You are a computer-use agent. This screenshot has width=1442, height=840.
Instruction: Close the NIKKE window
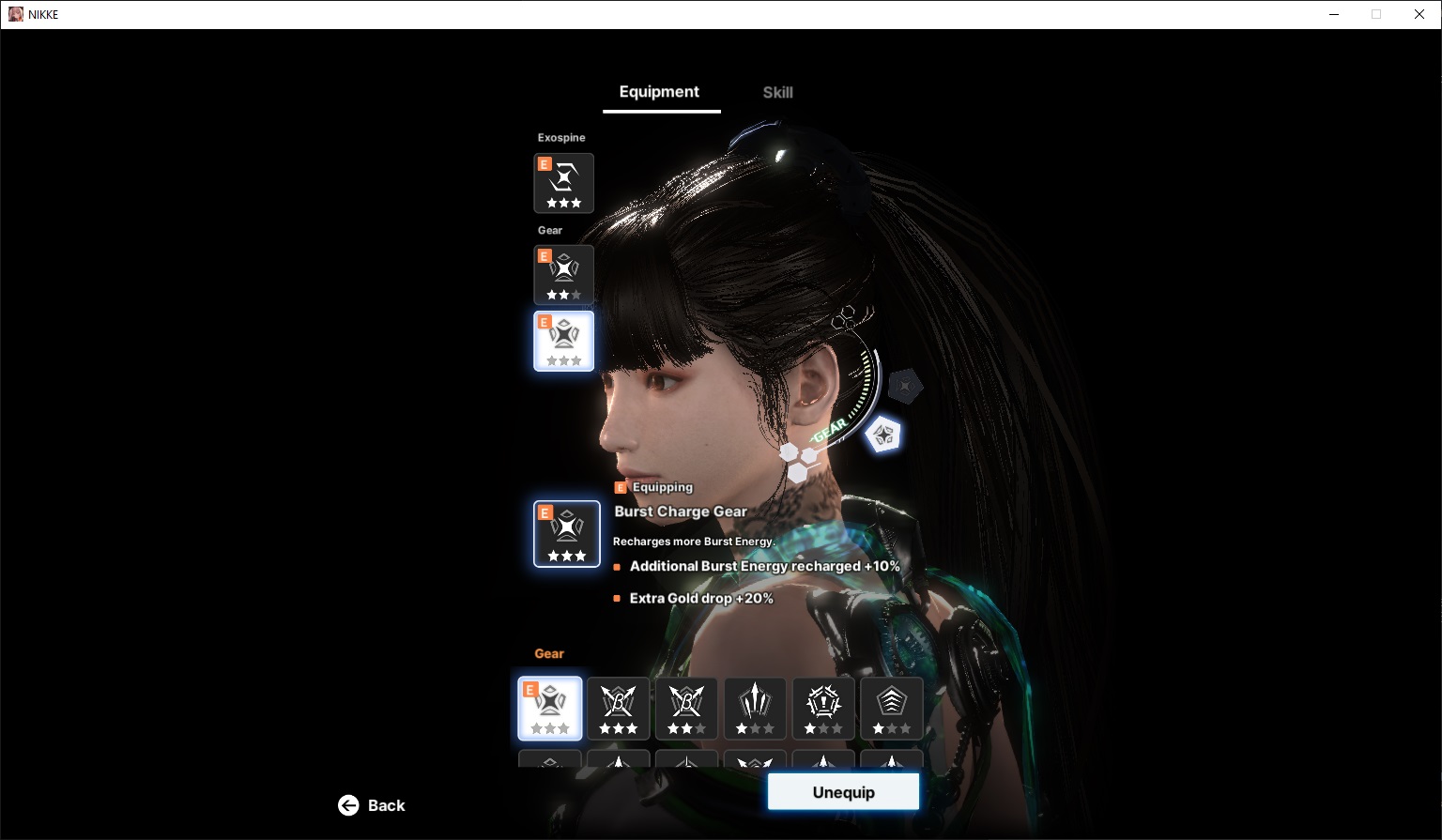(1419, 14)
